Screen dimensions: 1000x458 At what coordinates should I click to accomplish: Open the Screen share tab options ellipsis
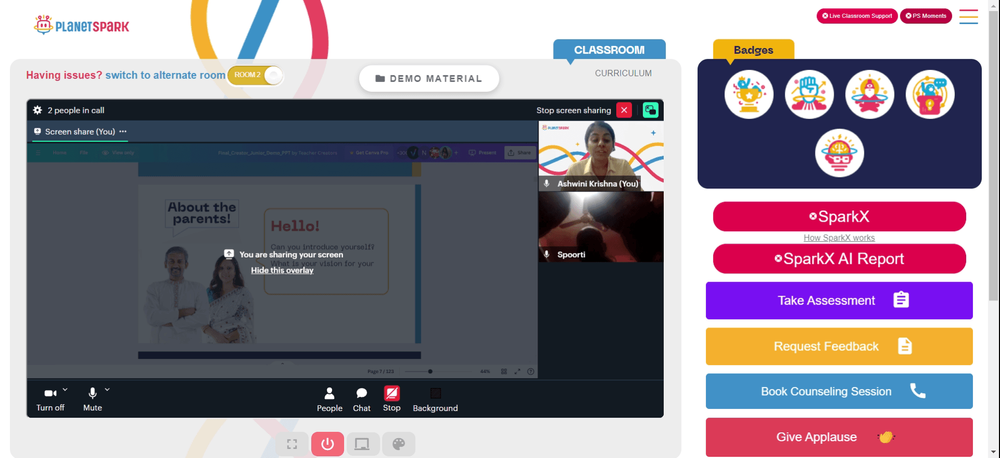tap(123, 131)
